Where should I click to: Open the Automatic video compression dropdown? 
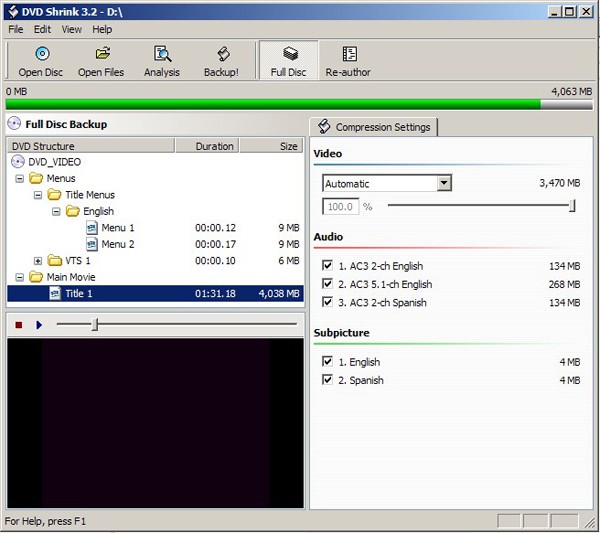pyautogui.click(x=444, y=183)
